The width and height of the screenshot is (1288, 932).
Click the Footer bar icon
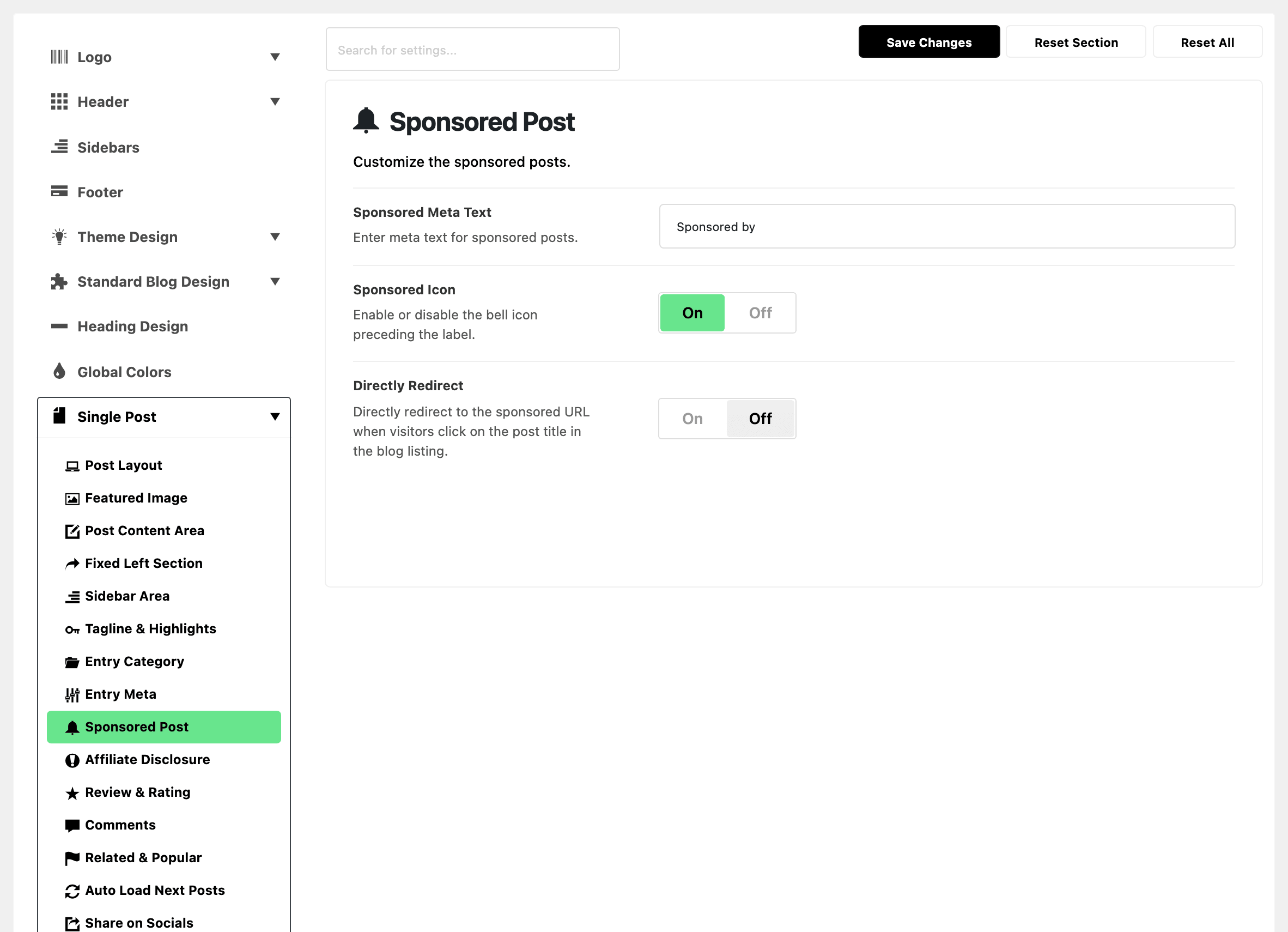point(59,191)
